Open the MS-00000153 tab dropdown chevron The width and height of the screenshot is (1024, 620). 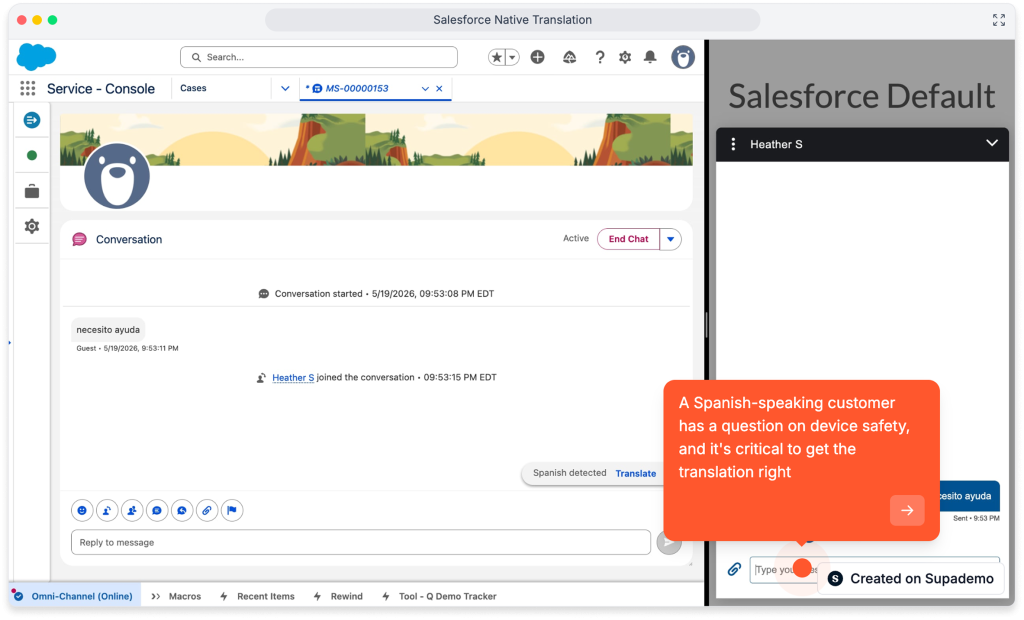pos(425,89)
